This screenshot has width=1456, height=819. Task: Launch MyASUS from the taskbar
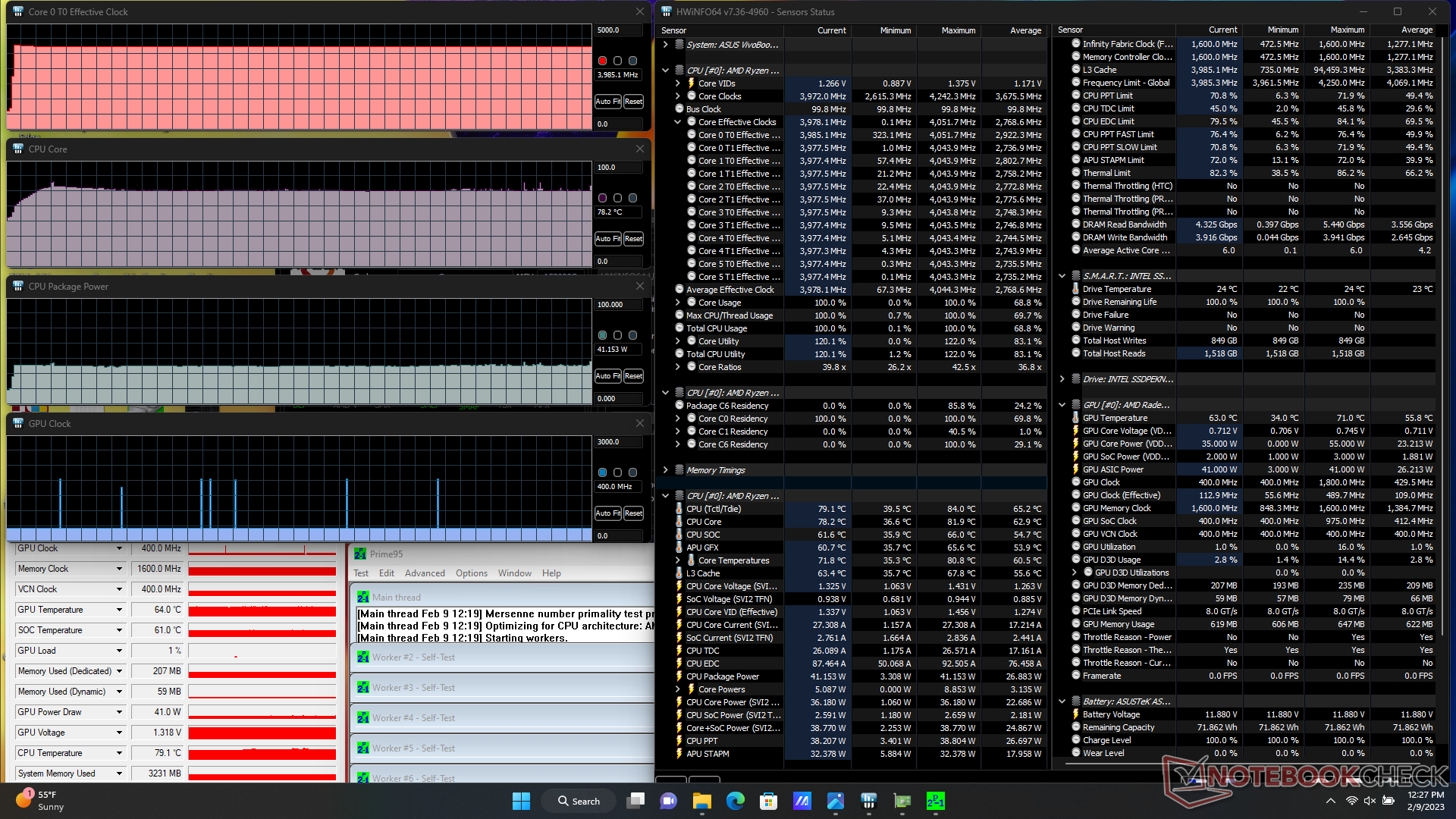pos(802,801)
